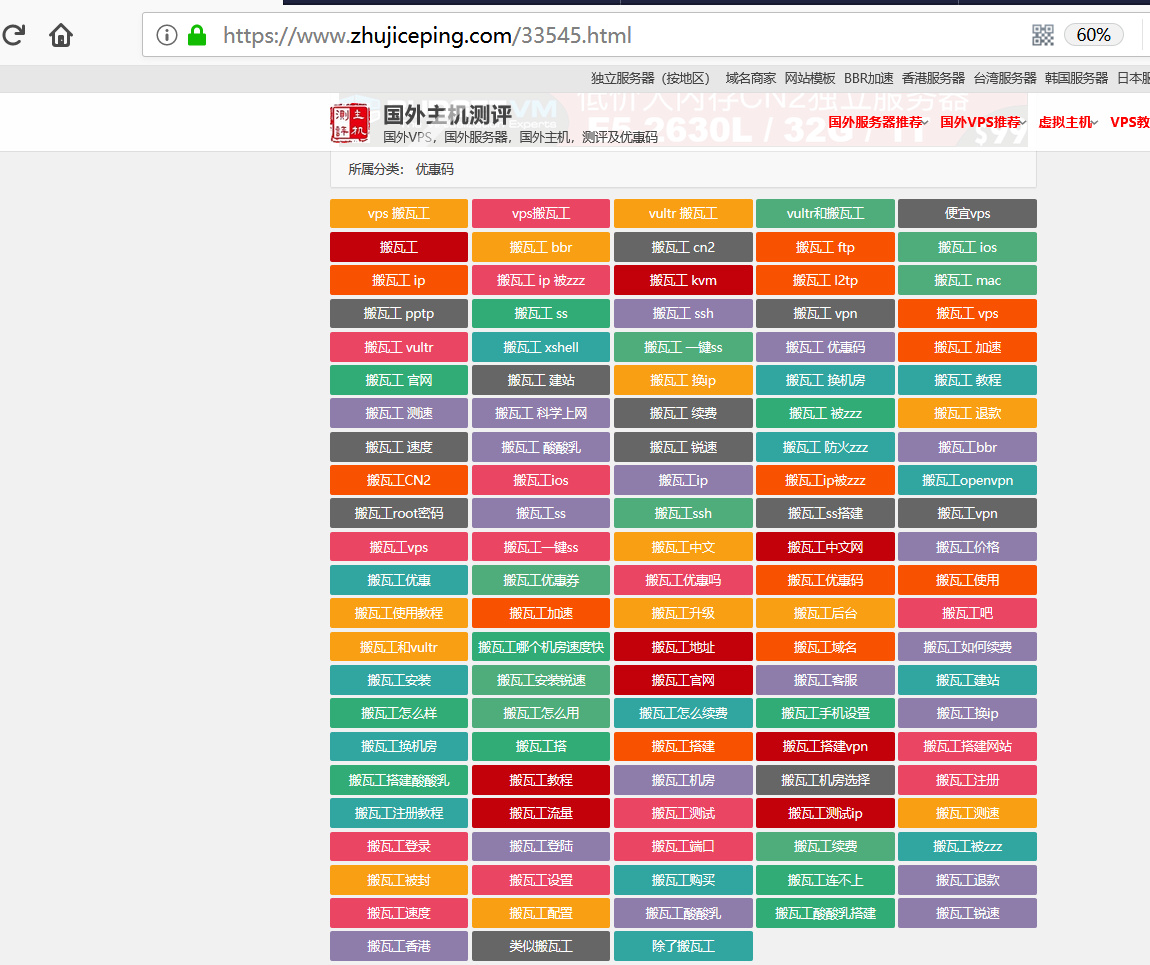Open the 虚拟主机 dropdown menu
This screenshot has height=965, width=1150.
click(1066, 122)
